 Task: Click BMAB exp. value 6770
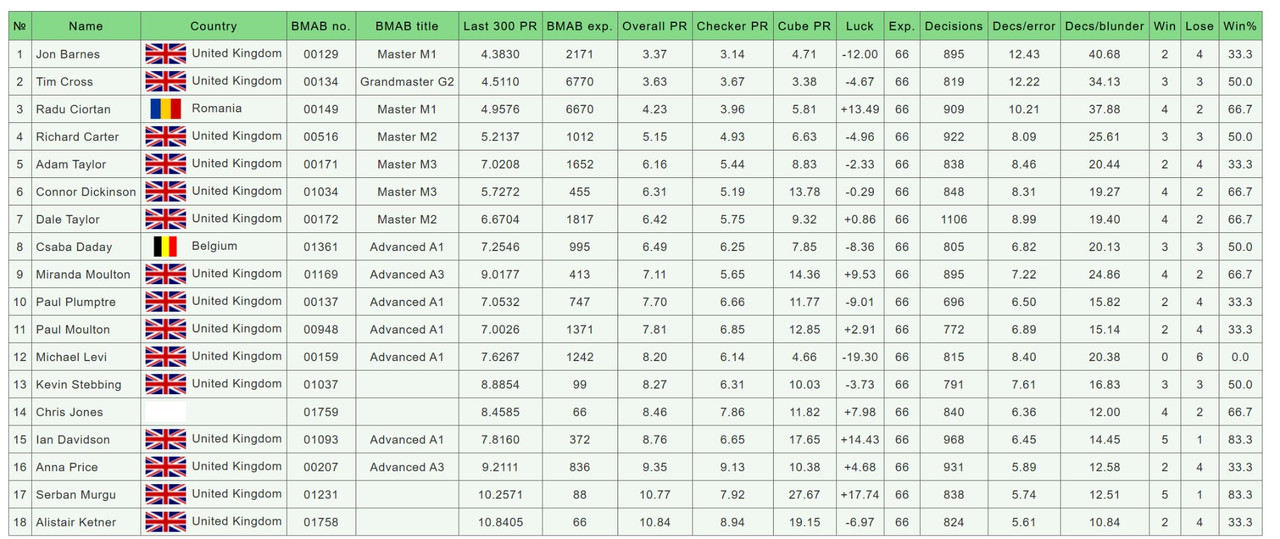tap(579, 82)
